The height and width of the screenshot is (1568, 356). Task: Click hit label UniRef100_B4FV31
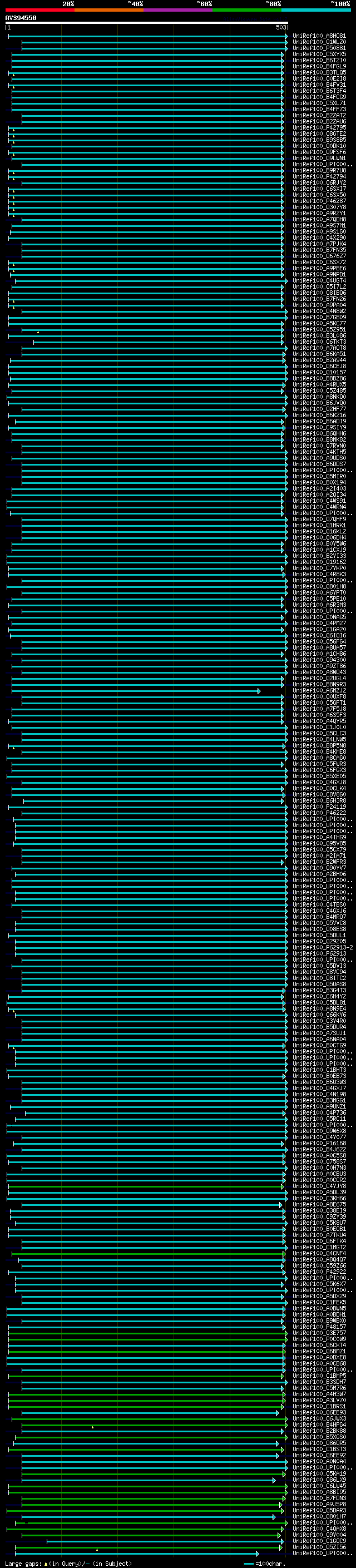click(319, 85)
